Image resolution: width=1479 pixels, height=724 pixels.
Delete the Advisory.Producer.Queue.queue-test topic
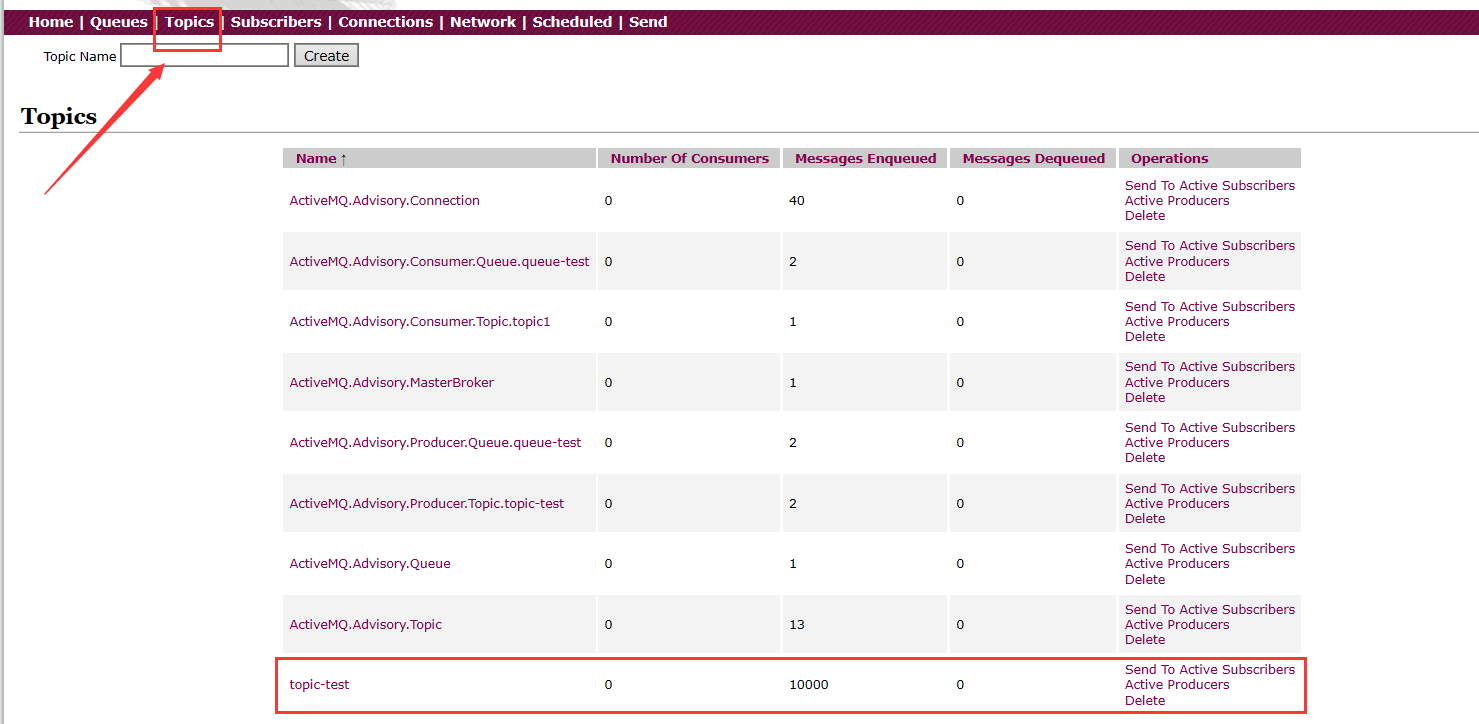point(1145,458)
